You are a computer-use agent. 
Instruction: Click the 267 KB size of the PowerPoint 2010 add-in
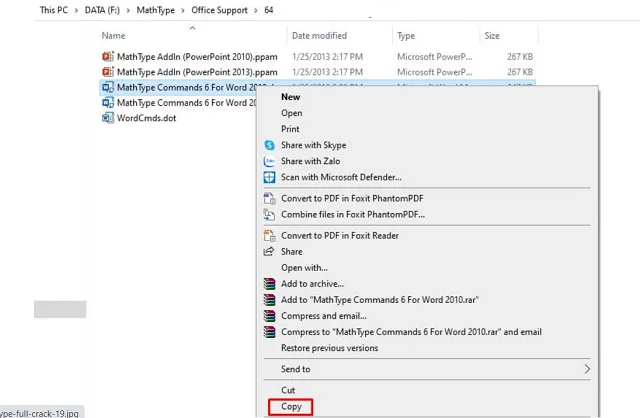point(520,57)
